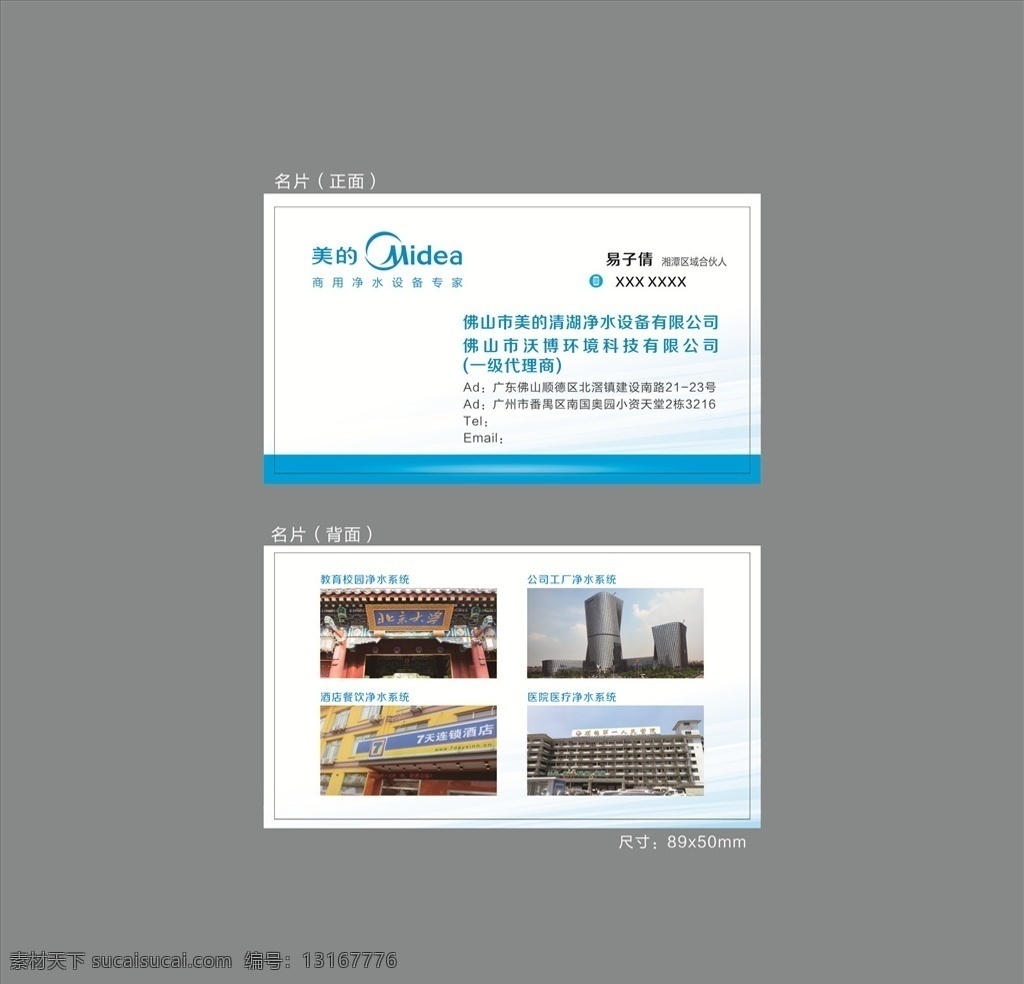Viewport: 1024px width, 984px height.
Task: Select the Peking University gate photo
Action: tap(408, 633)
